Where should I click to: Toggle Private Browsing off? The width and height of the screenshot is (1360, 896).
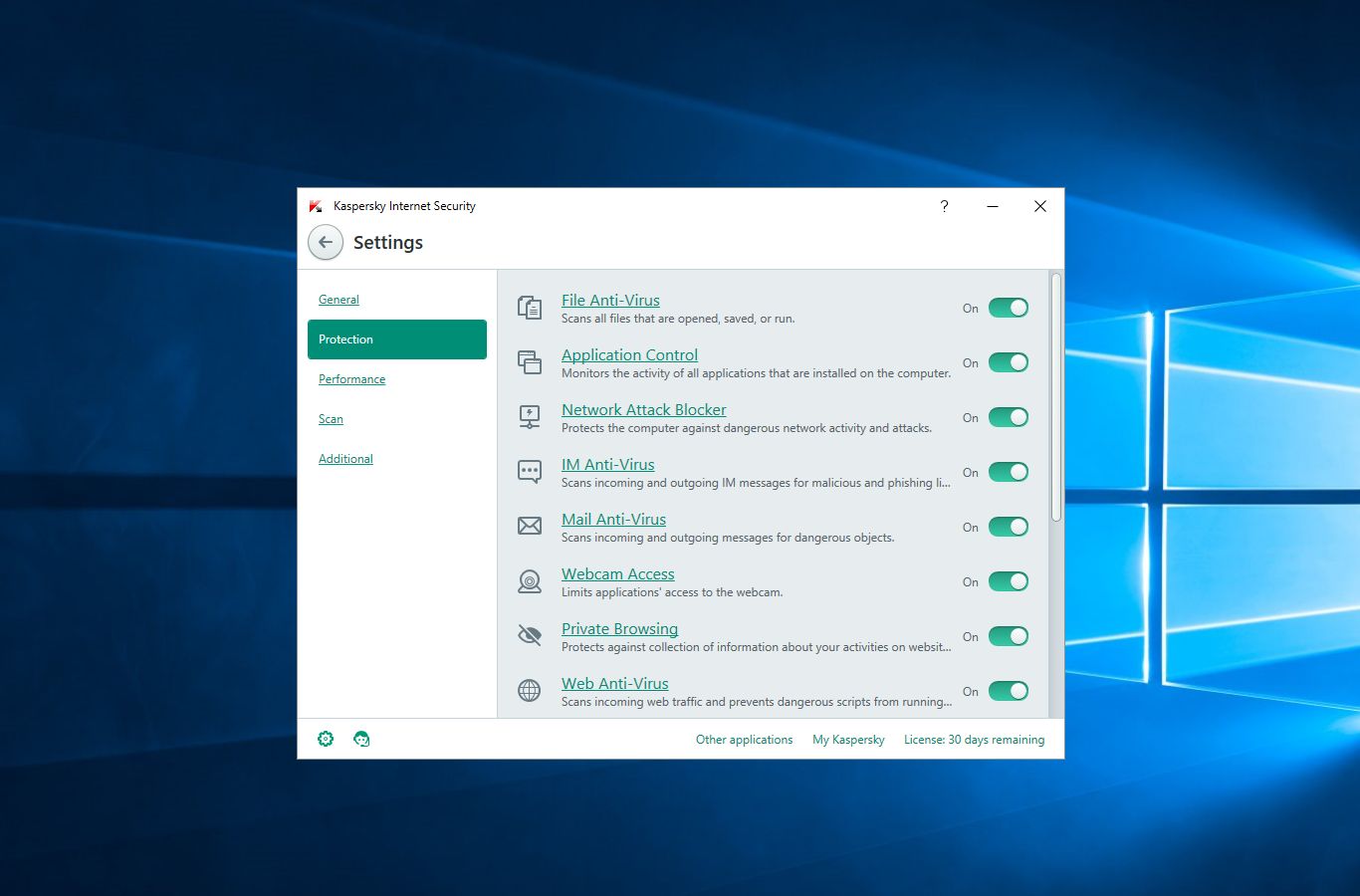1009,636
